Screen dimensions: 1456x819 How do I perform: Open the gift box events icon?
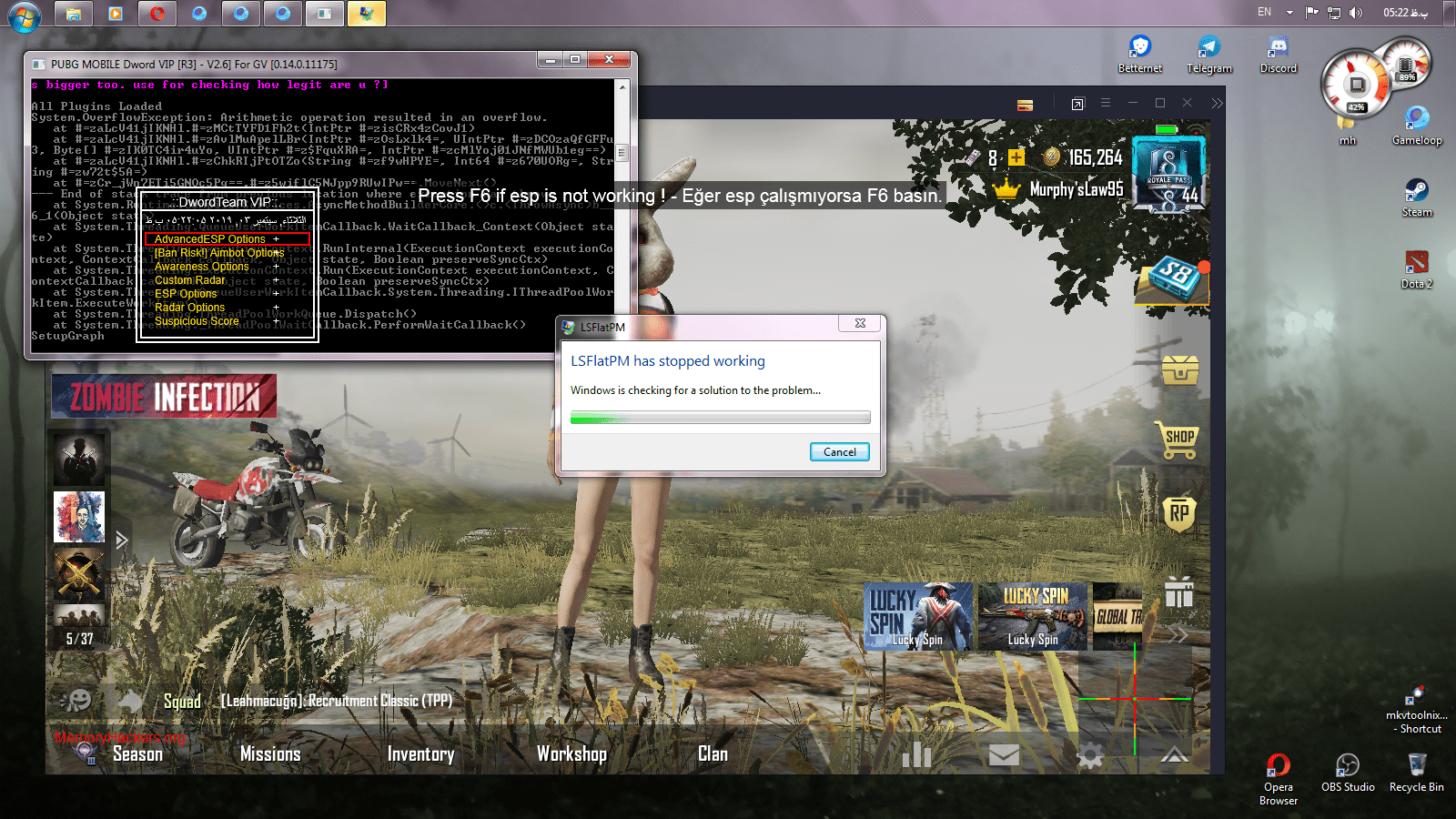tap(1179, 592)
